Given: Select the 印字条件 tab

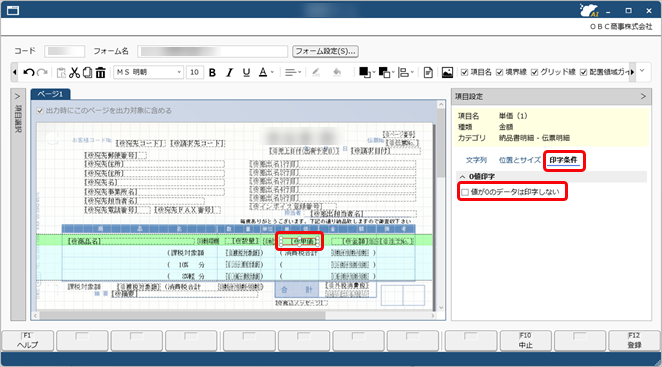Looking at the screenshot, I should pos(563,160).
